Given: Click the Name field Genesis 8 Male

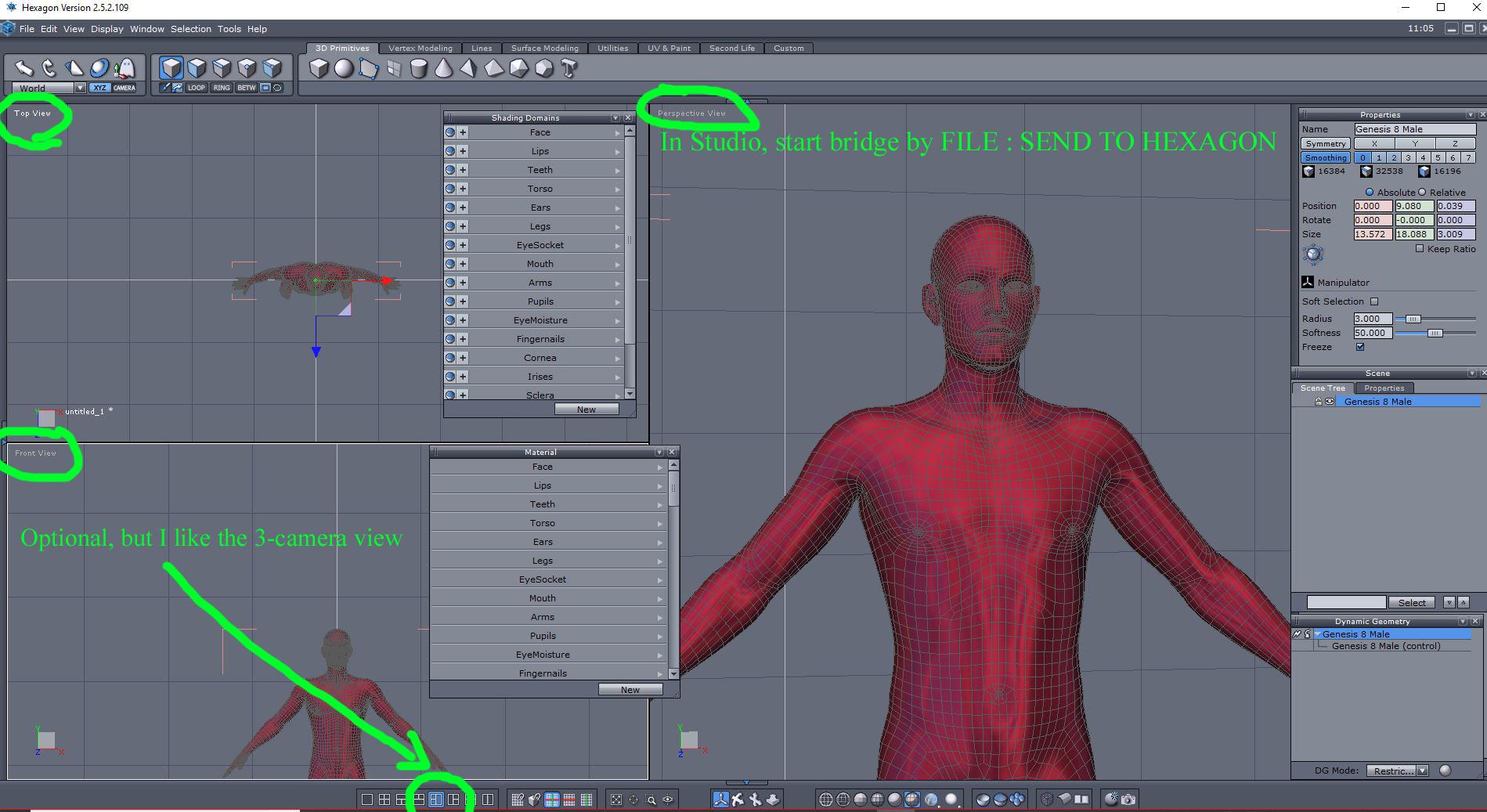Looking at the screenshot, I should pyautogui.click(x=1415, y=129).
